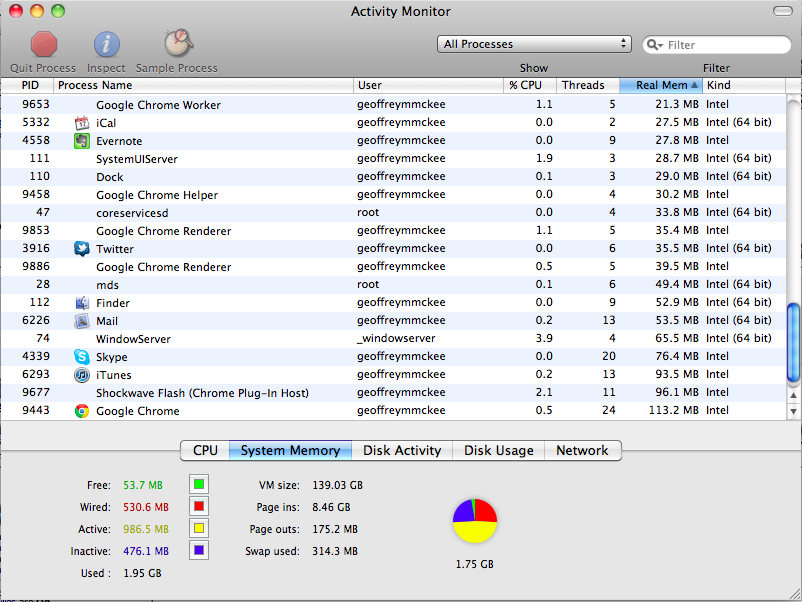Open the Network tab
Viewport: 802px width, 602px height.
pyautogui.click(x=583, y=450)
